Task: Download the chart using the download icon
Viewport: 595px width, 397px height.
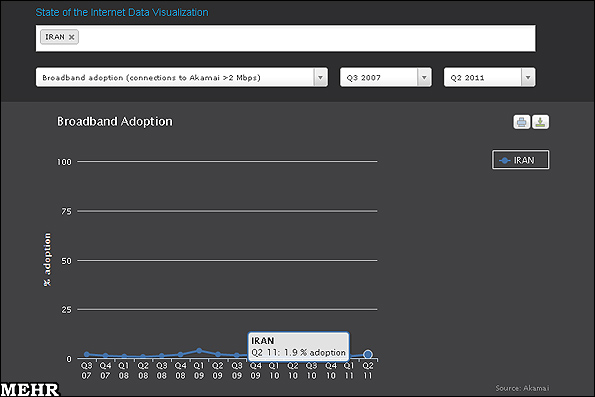Action: click(x=540, y=122)
